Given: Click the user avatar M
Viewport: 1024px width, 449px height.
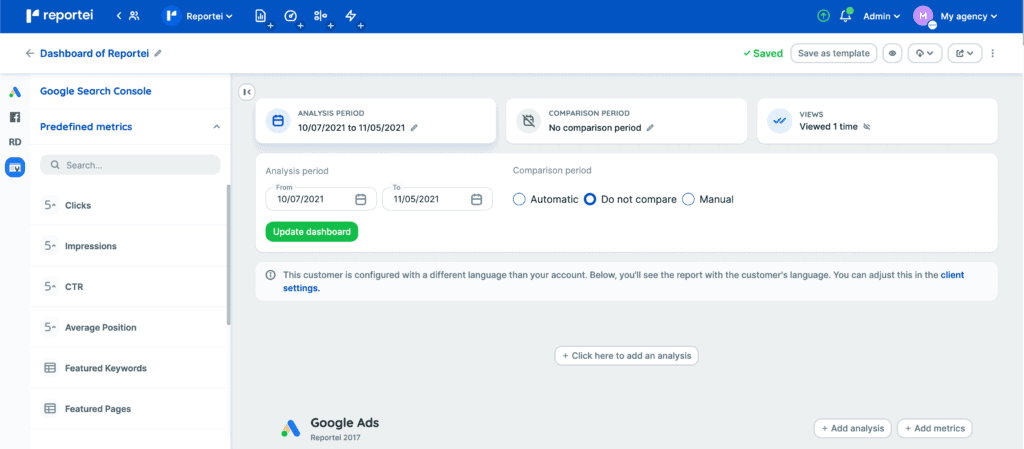Looking at the screenshot, I should click(x=923, y=16).
